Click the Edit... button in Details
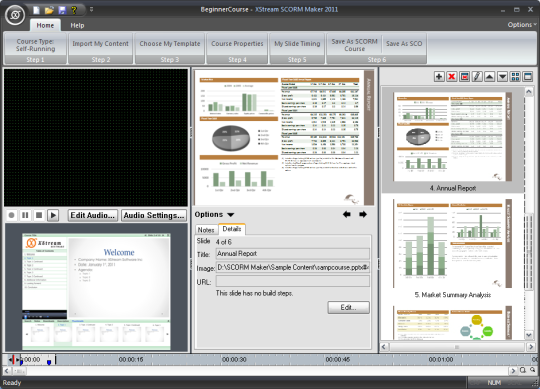Viewport: 540px width, 389px height. tap(348, 307)
